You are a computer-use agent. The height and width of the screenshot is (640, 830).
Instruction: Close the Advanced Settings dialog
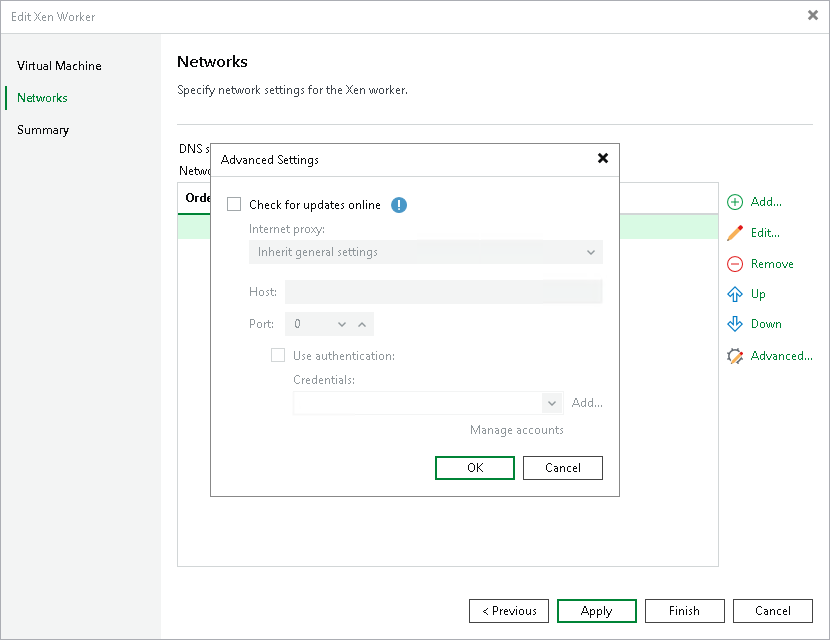602,158
